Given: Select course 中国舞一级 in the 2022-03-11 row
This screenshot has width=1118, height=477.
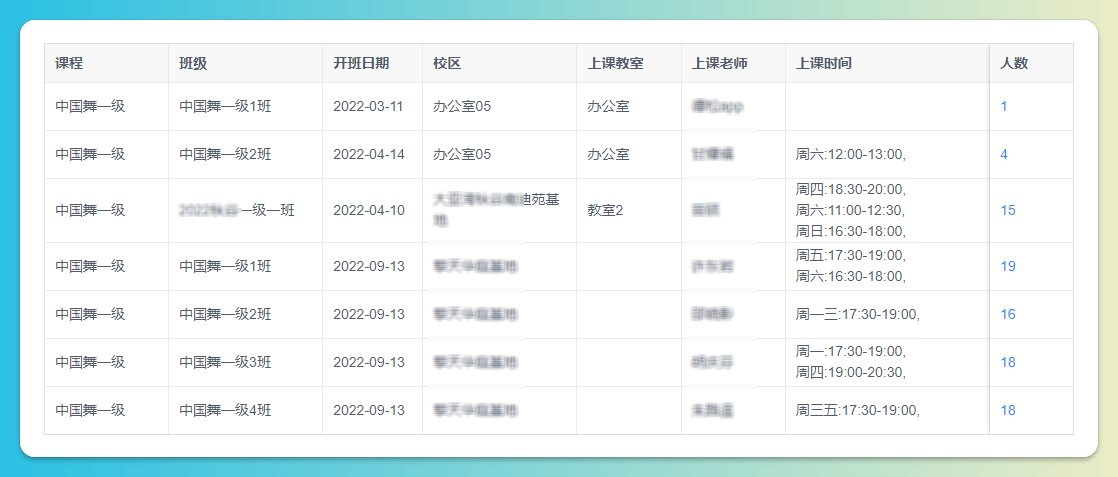Looking at the screenshot, I should 91,107.
